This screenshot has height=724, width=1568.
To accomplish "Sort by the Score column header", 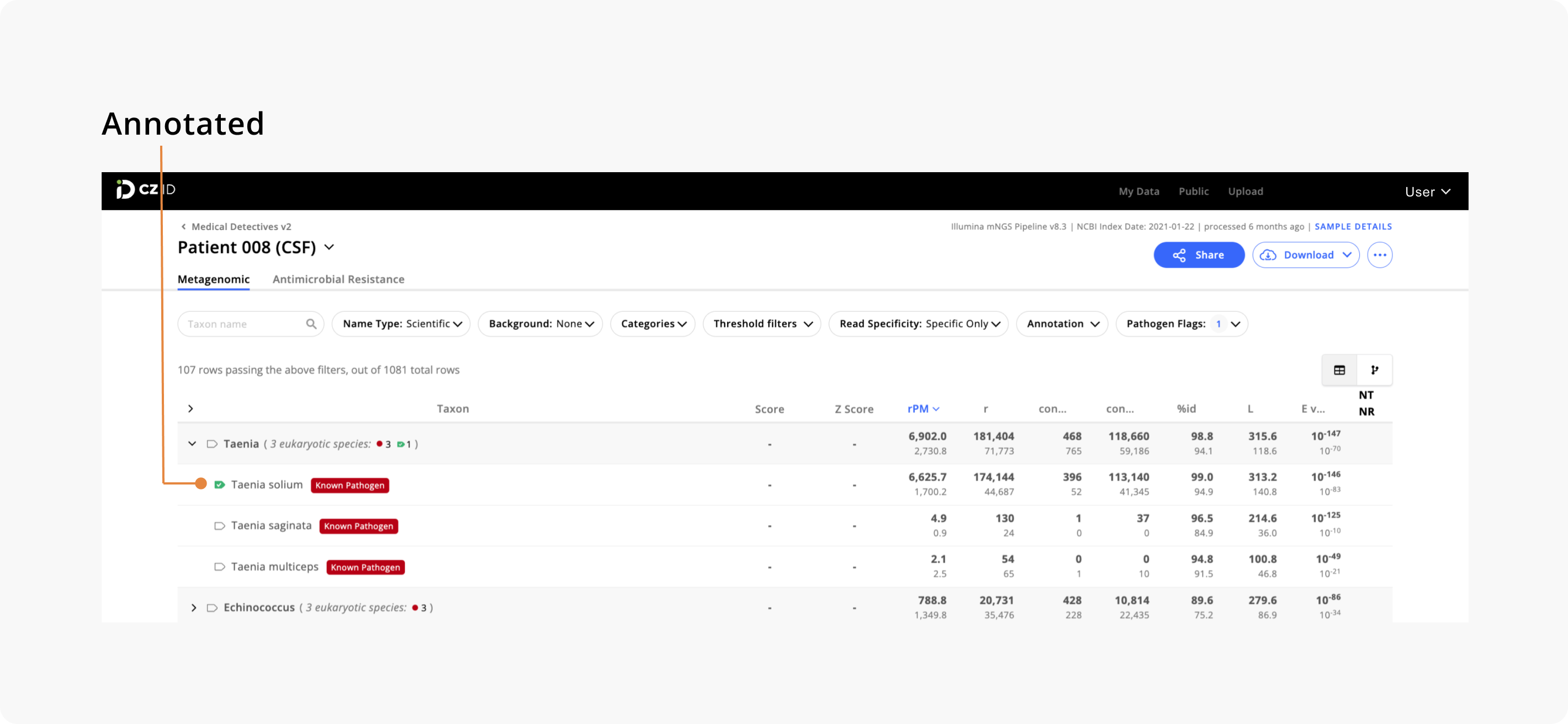I will (x=770, y=409).
